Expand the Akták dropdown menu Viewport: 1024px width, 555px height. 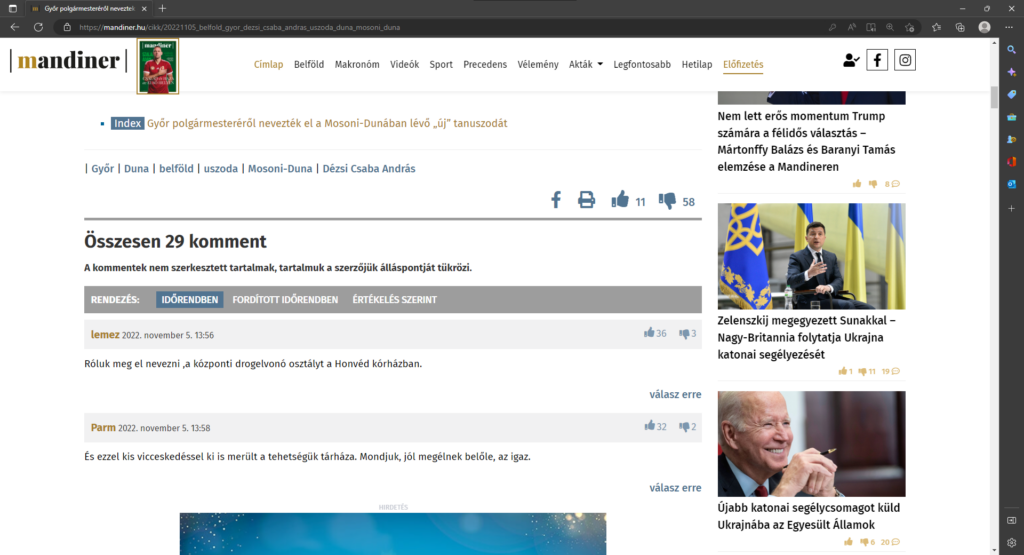point(586,65)
